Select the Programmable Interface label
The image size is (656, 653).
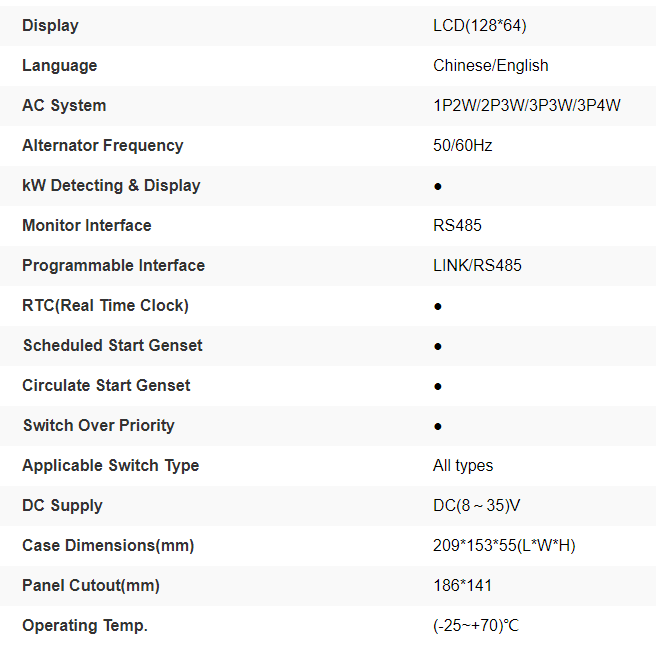113,265
